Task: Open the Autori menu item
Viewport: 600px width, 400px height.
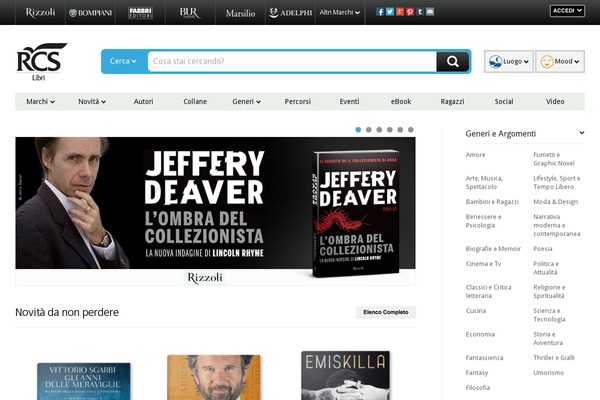Action: coord(143,101)
